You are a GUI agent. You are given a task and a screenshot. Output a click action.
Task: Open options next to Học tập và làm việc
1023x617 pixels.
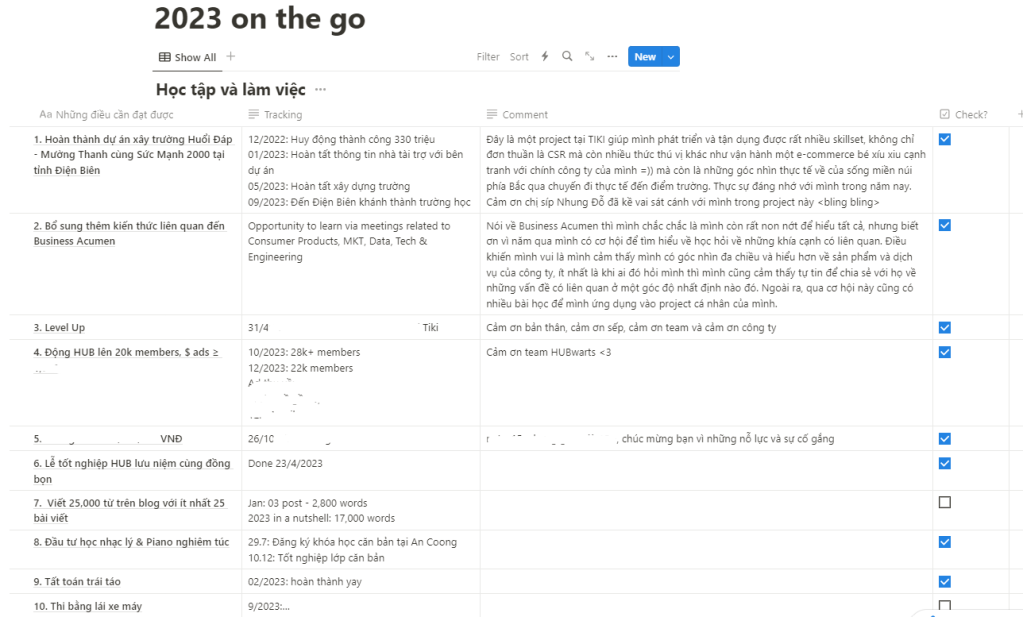pos(320,90)
